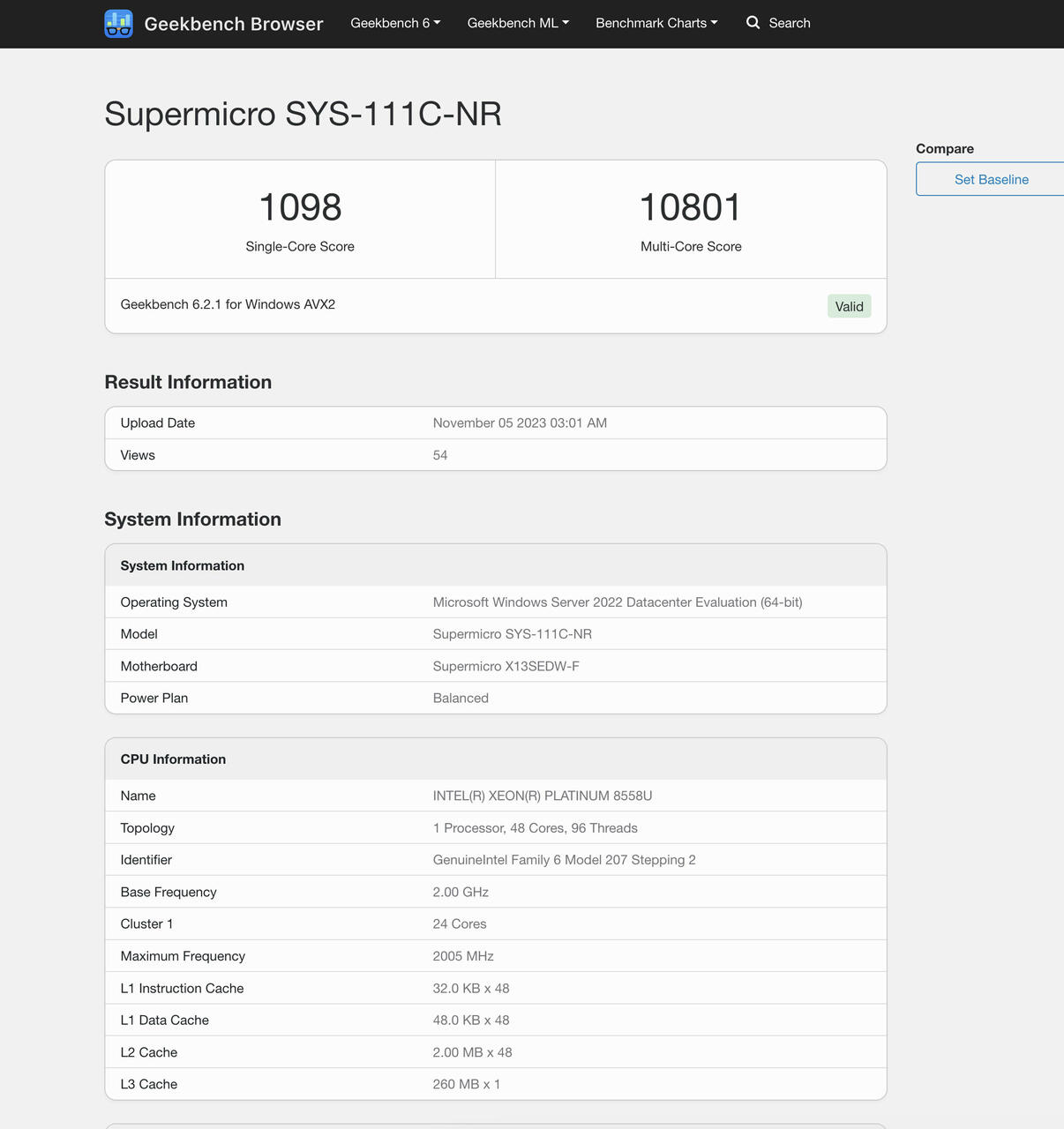Click the search magnifier icon
Screen dimensions: 1064x1129
[x=753, y=23]
